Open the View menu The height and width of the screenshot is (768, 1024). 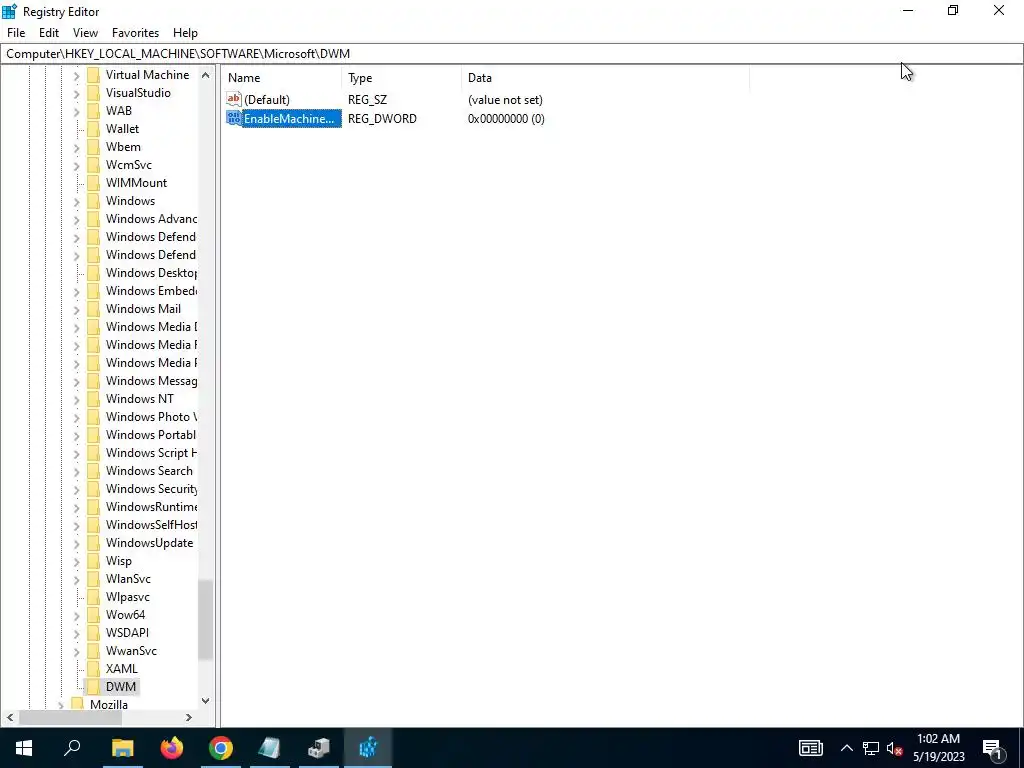pos(86,33)
